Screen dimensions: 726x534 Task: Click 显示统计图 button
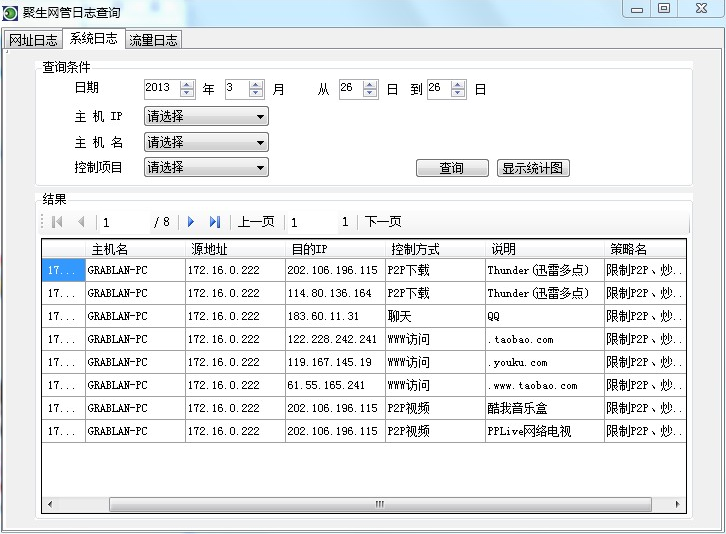click(533, 168)
